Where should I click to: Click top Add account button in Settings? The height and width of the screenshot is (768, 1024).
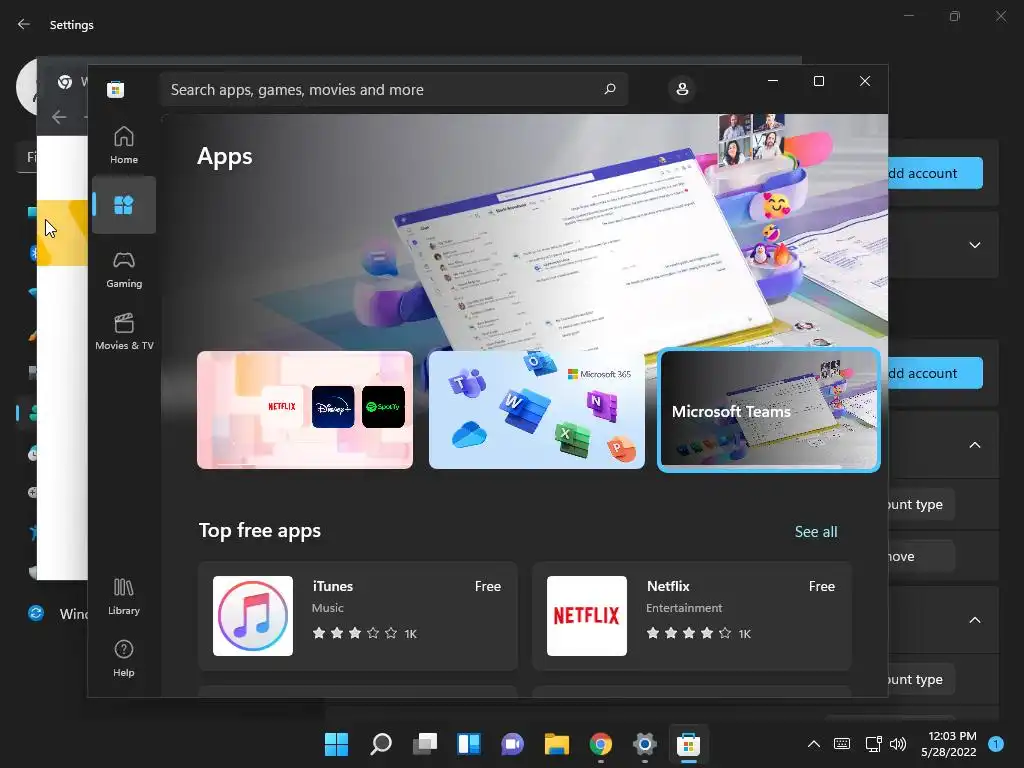click(x=935, y=173)
